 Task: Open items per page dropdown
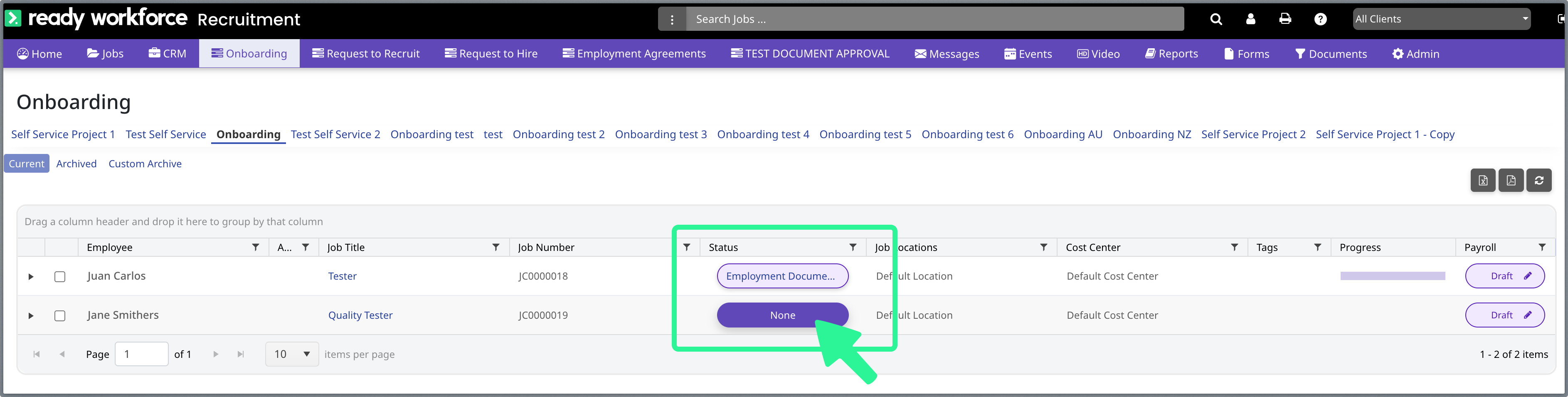point(291,355)
